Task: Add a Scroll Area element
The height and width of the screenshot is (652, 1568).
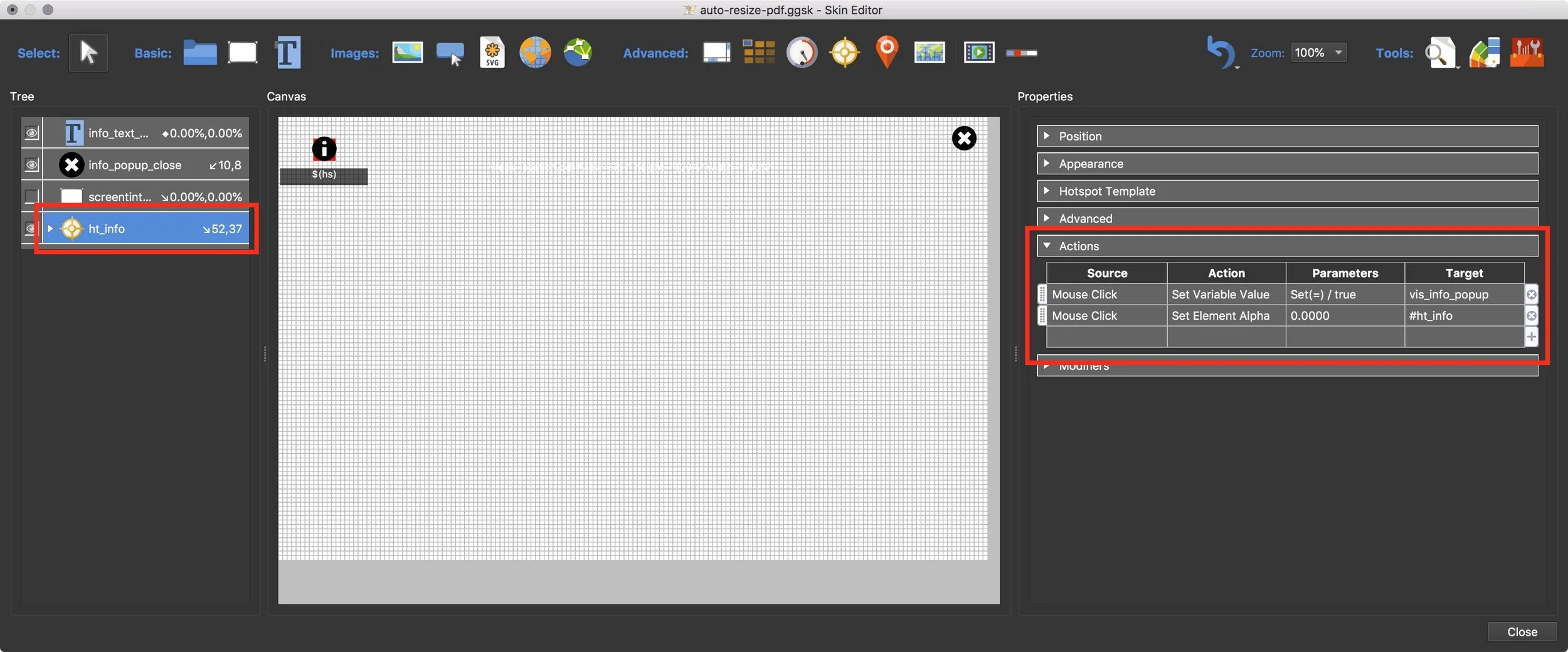Action: (x=716, y=53)
